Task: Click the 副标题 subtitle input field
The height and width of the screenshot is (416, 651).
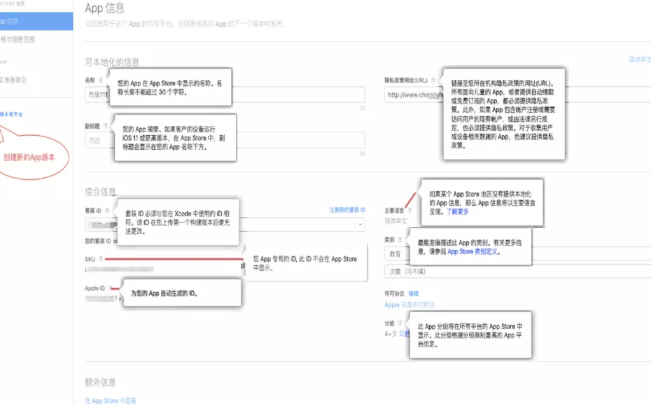Action: (x=225, y=140)
